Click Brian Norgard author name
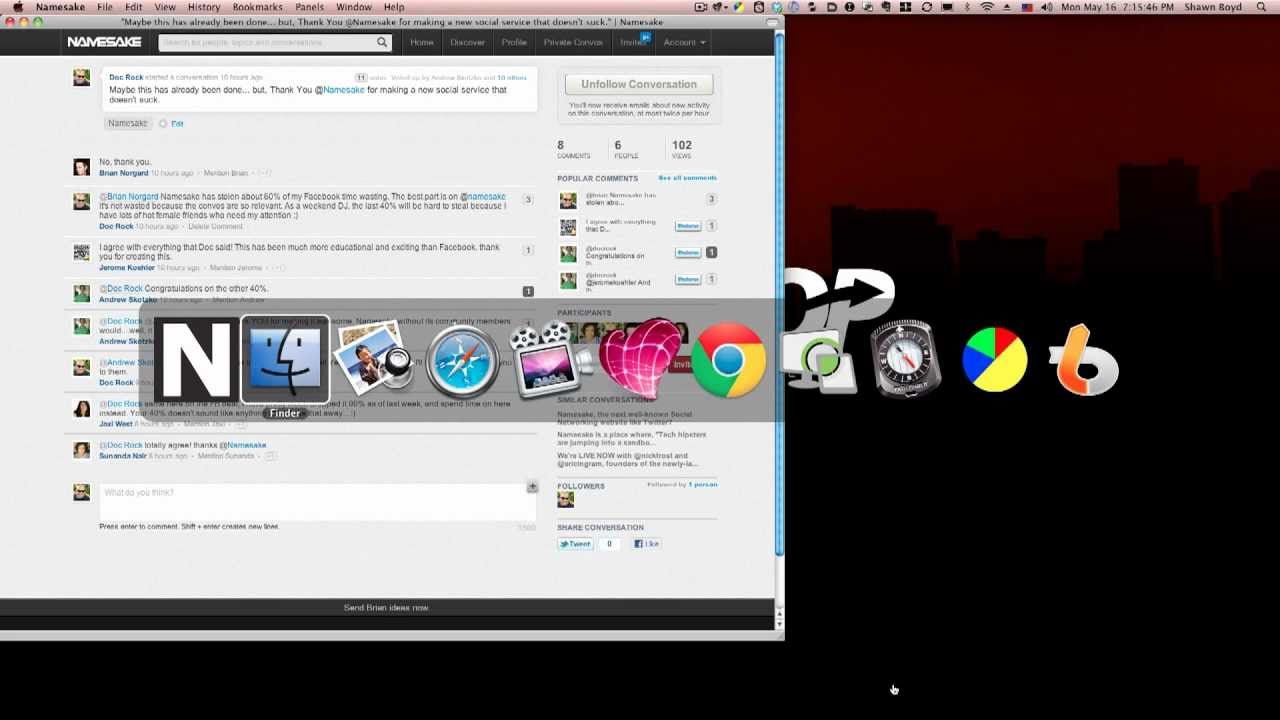 (x=124, y=174)
